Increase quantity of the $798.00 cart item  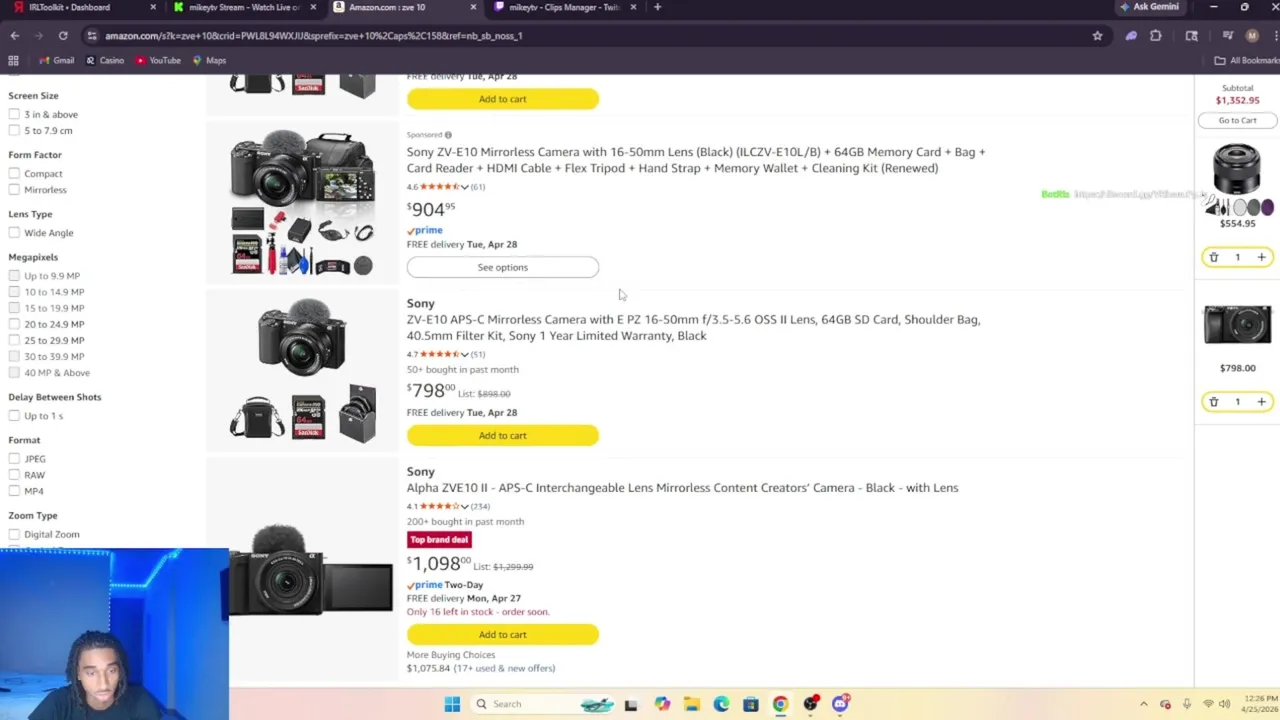pyautogui.click(x=1261, y=402)
